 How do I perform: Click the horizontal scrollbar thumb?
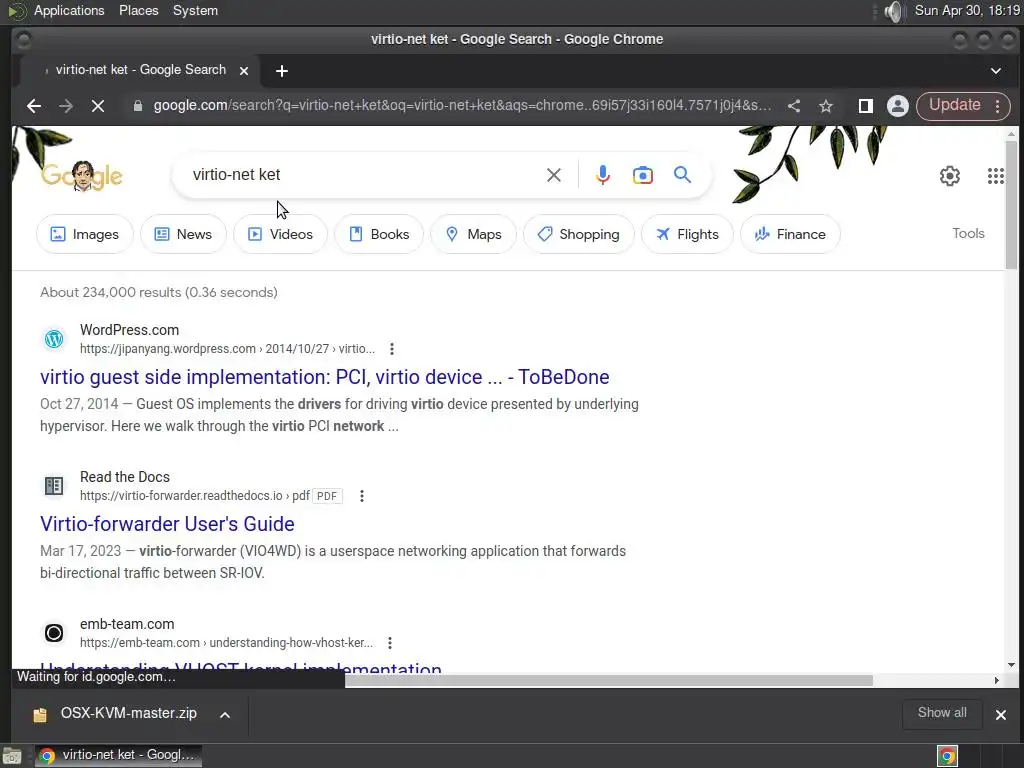[609, 680]
